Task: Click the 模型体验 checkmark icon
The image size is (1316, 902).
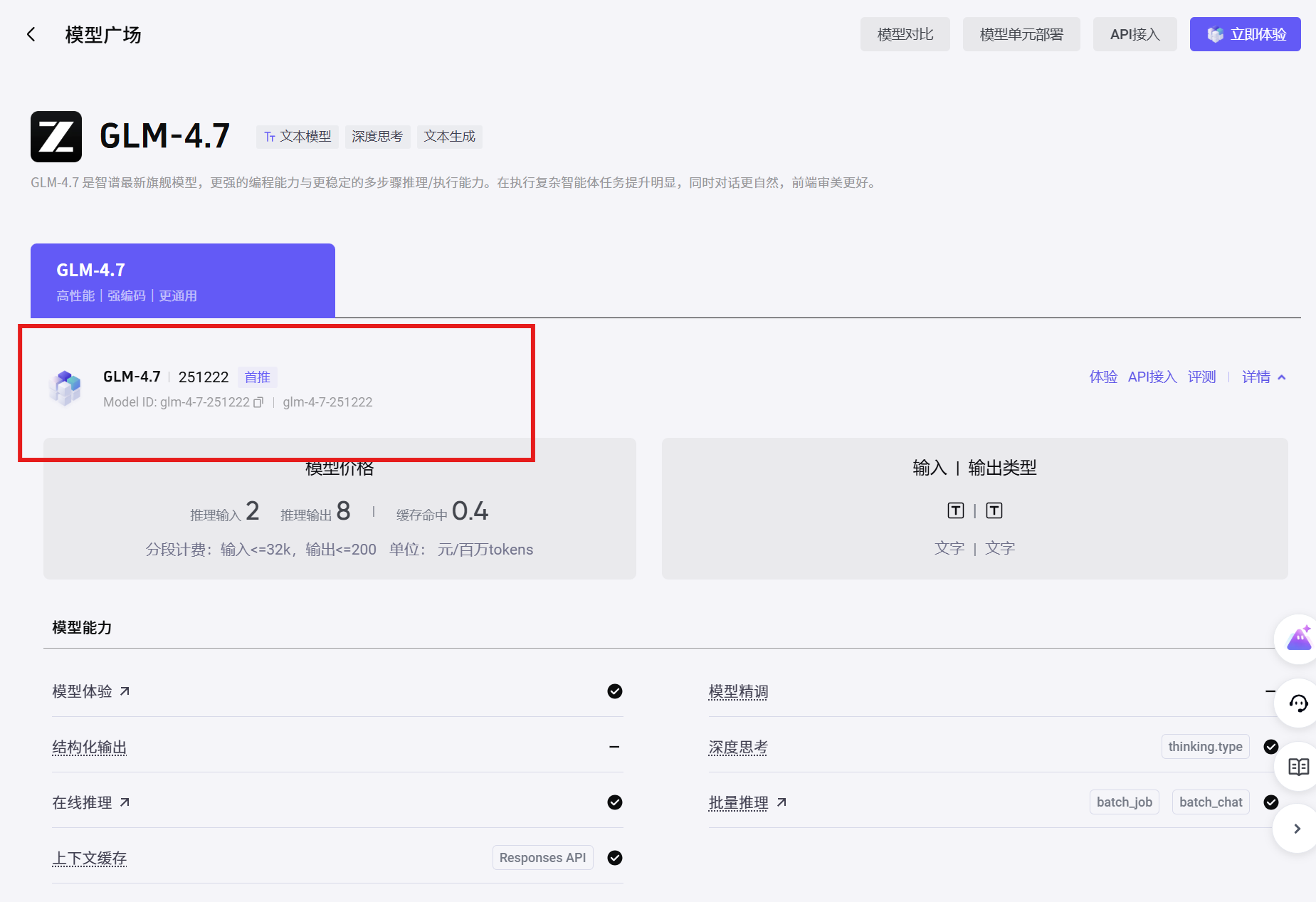Action: 615,691
